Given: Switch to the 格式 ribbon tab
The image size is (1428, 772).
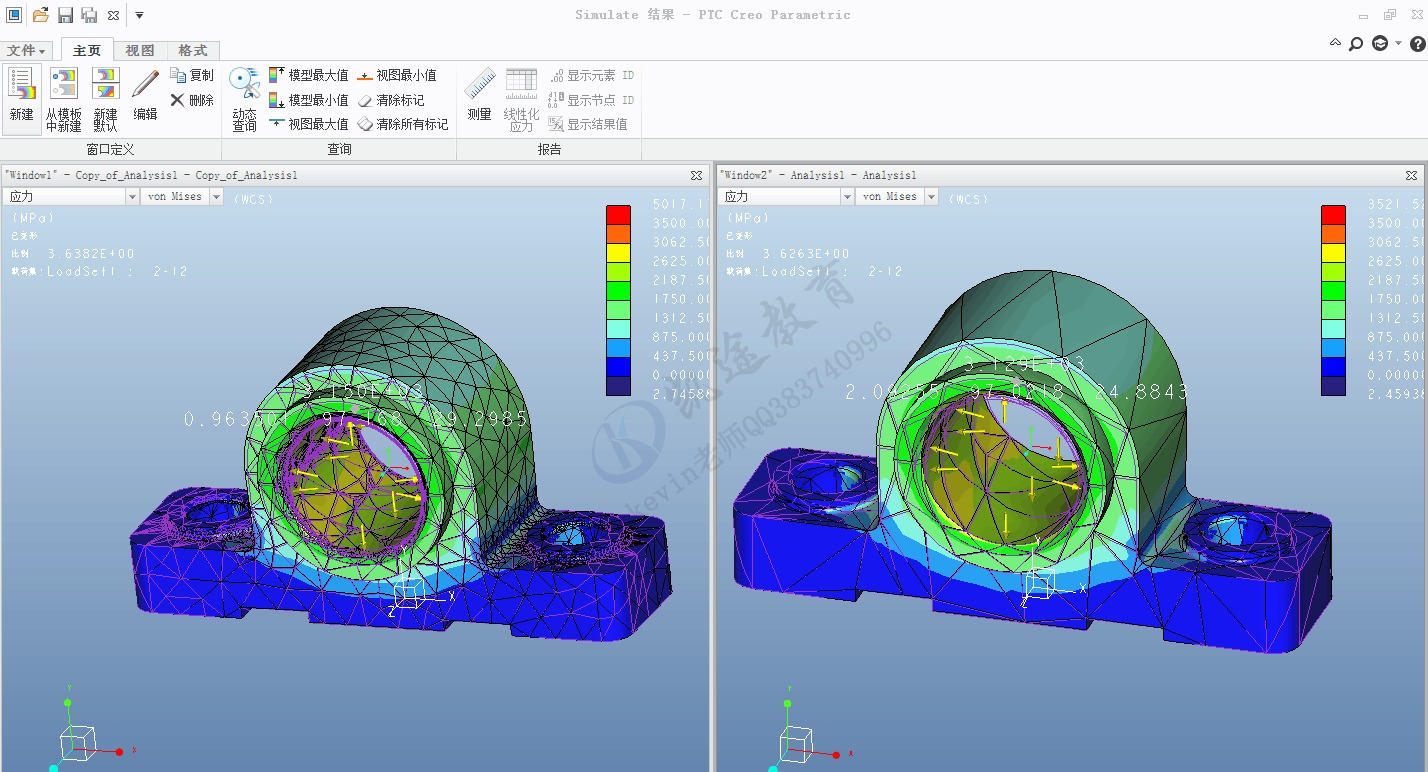Looking at the screenshot, I should pos(193,50).
